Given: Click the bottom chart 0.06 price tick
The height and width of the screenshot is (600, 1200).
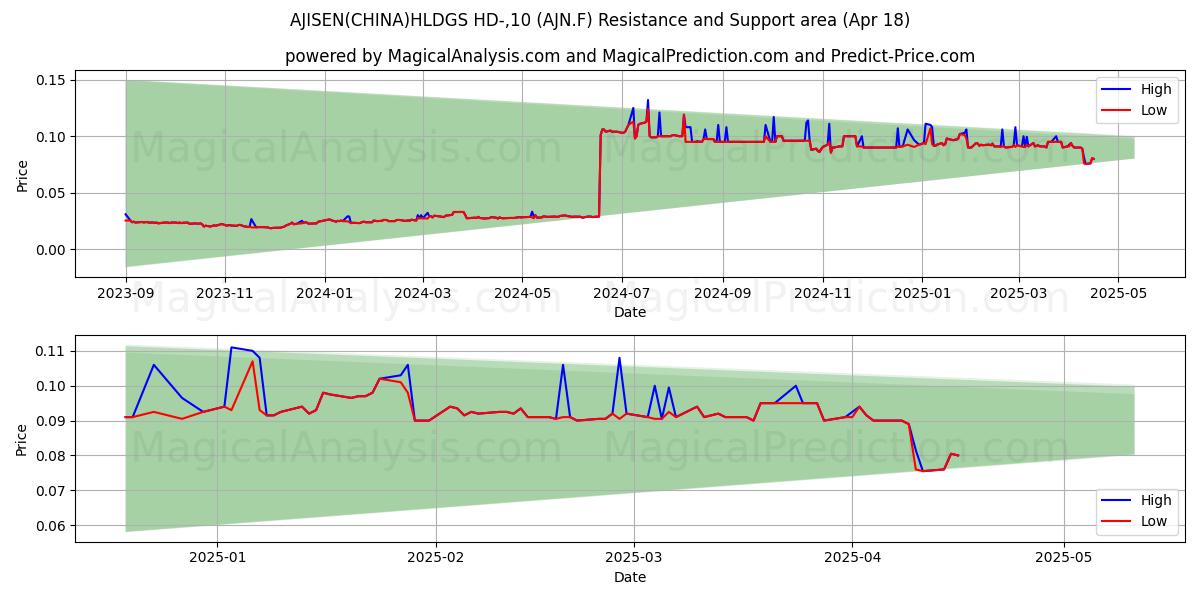Looking at the screenshot, I should pyautogui.click(x=50, y=526).
